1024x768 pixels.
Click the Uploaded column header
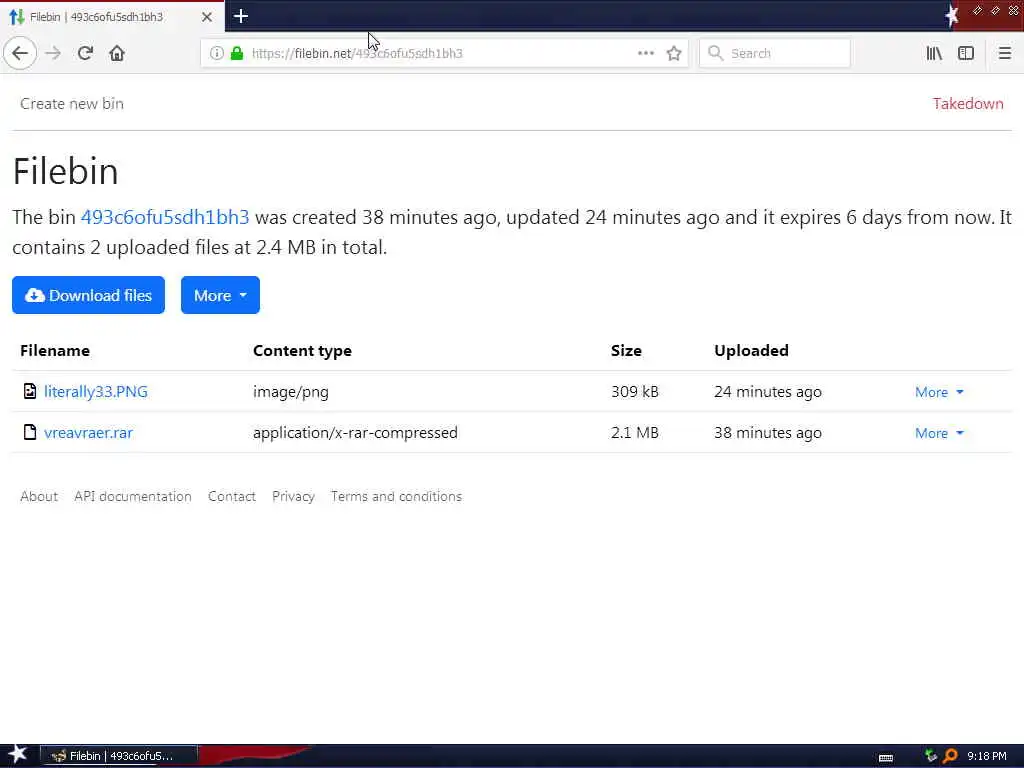751,351
